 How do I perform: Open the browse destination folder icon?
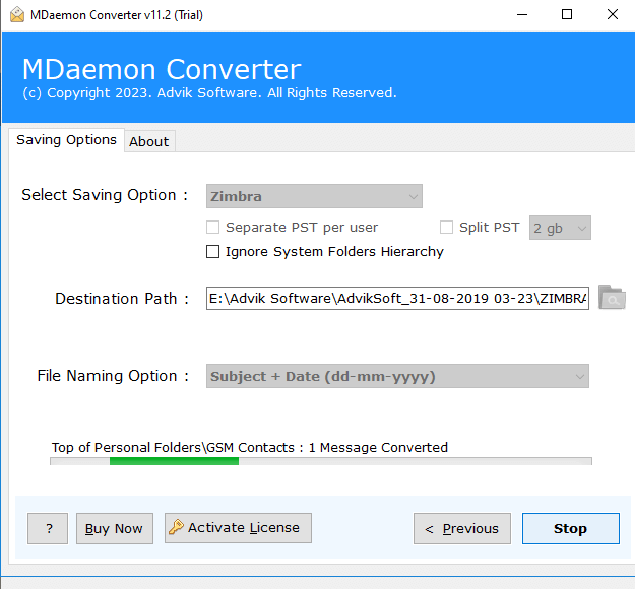pos(612,298)
